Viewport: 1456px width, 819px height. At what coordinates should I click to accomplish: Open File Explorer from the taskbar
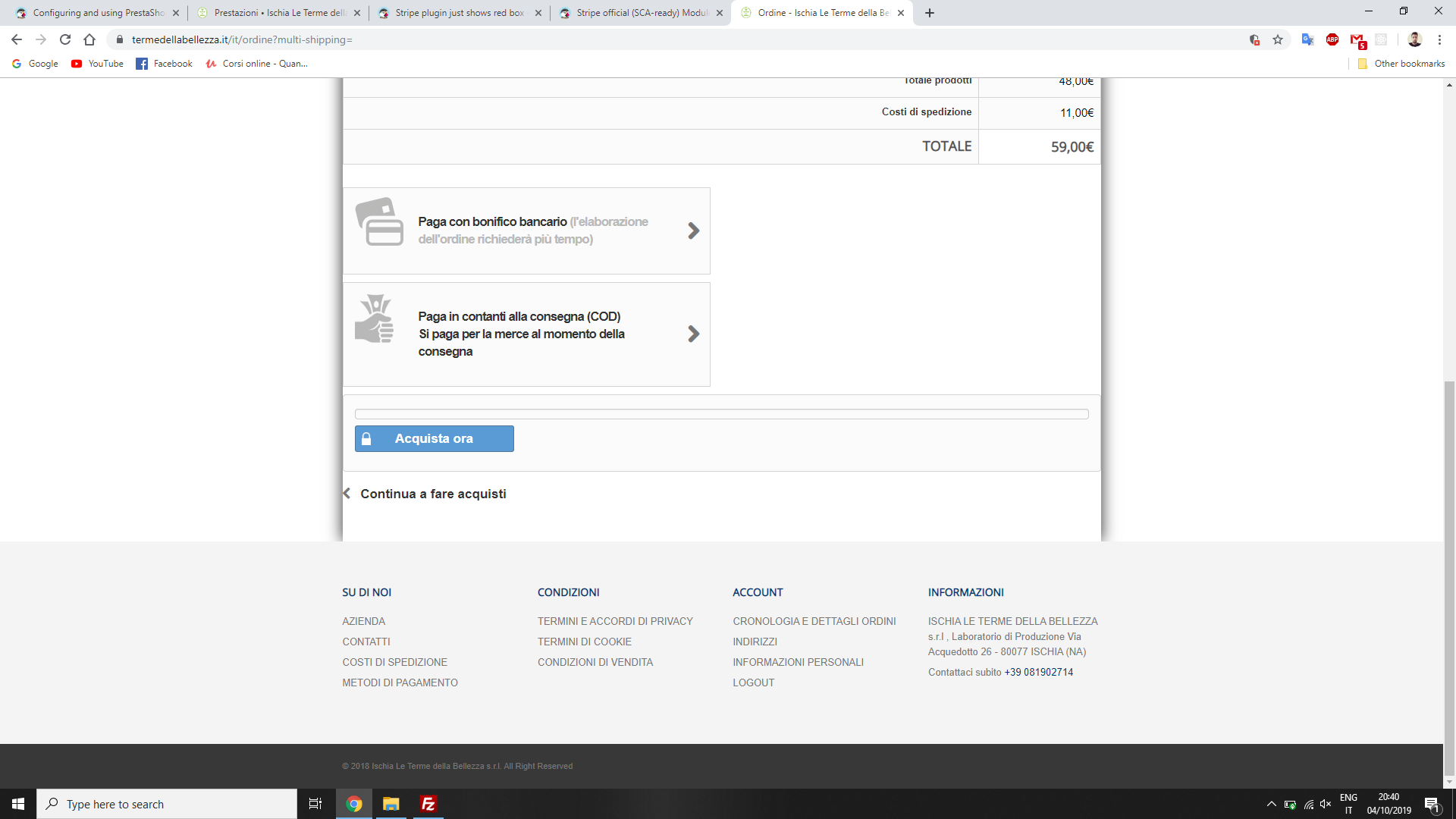pos(391,804)
